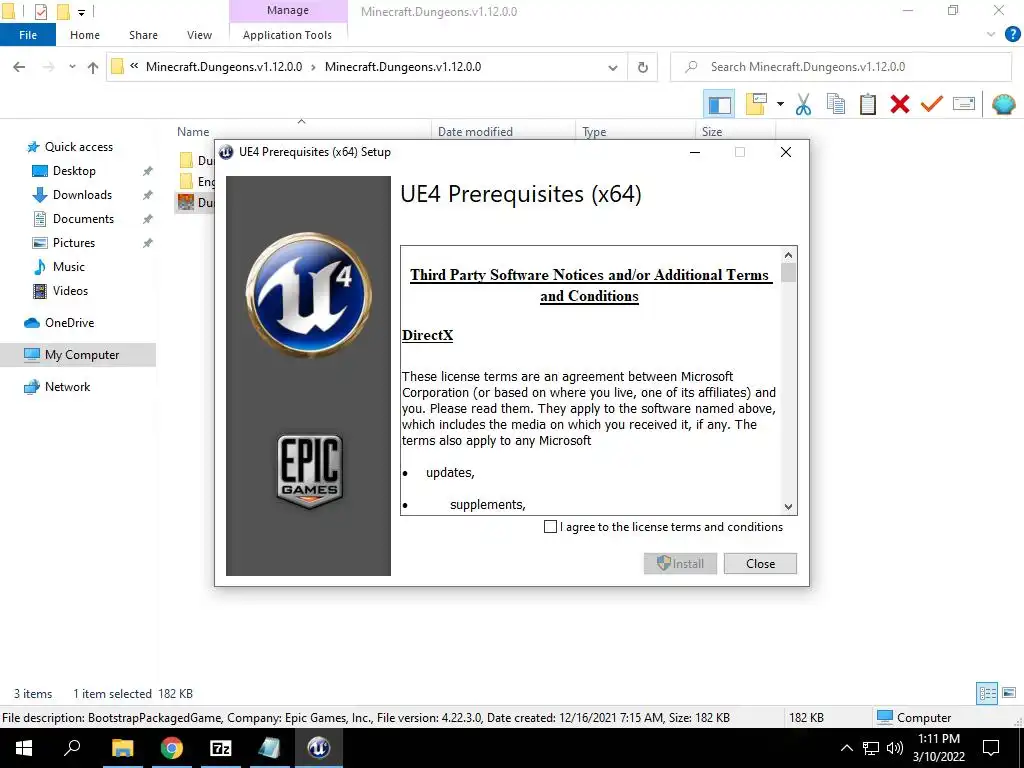Click the scroll up arrow in license box

788,255
